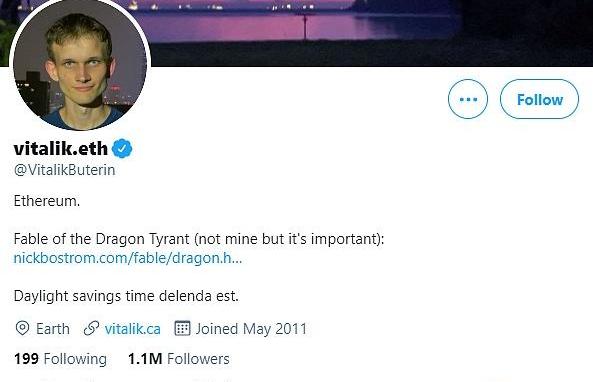
Task: Click the calendar icon beside Joined
Action: point(182,328)
